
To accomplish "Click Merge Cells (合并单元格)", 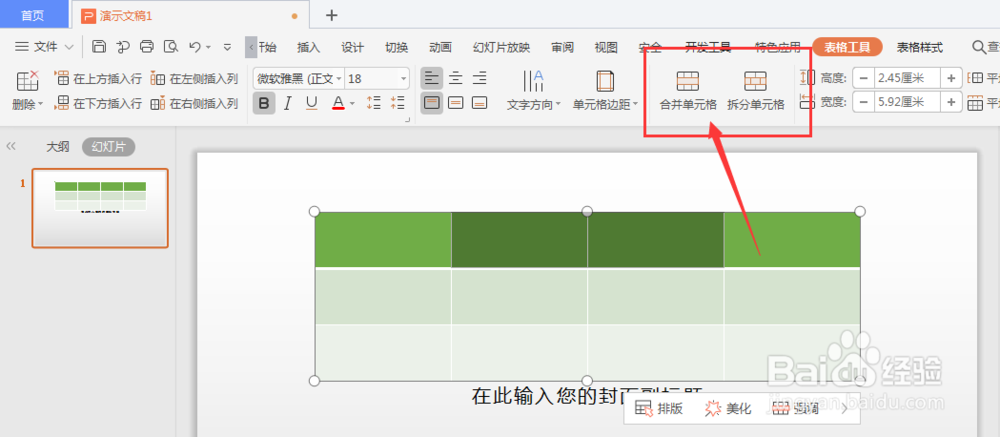I will click(688, 91).
